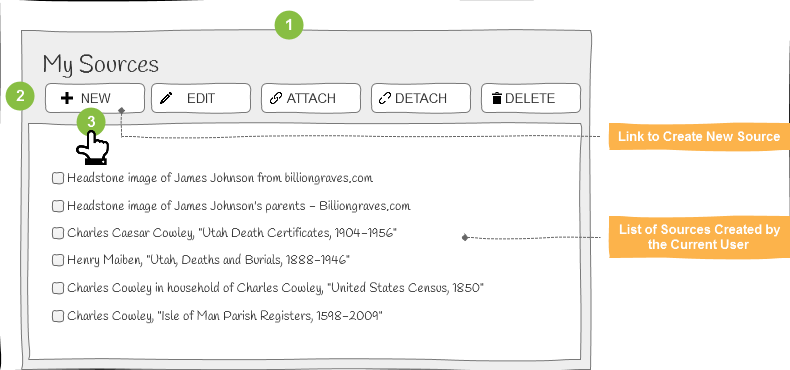
Task: Click green annotation marker number 2
Action: point(20,96)
